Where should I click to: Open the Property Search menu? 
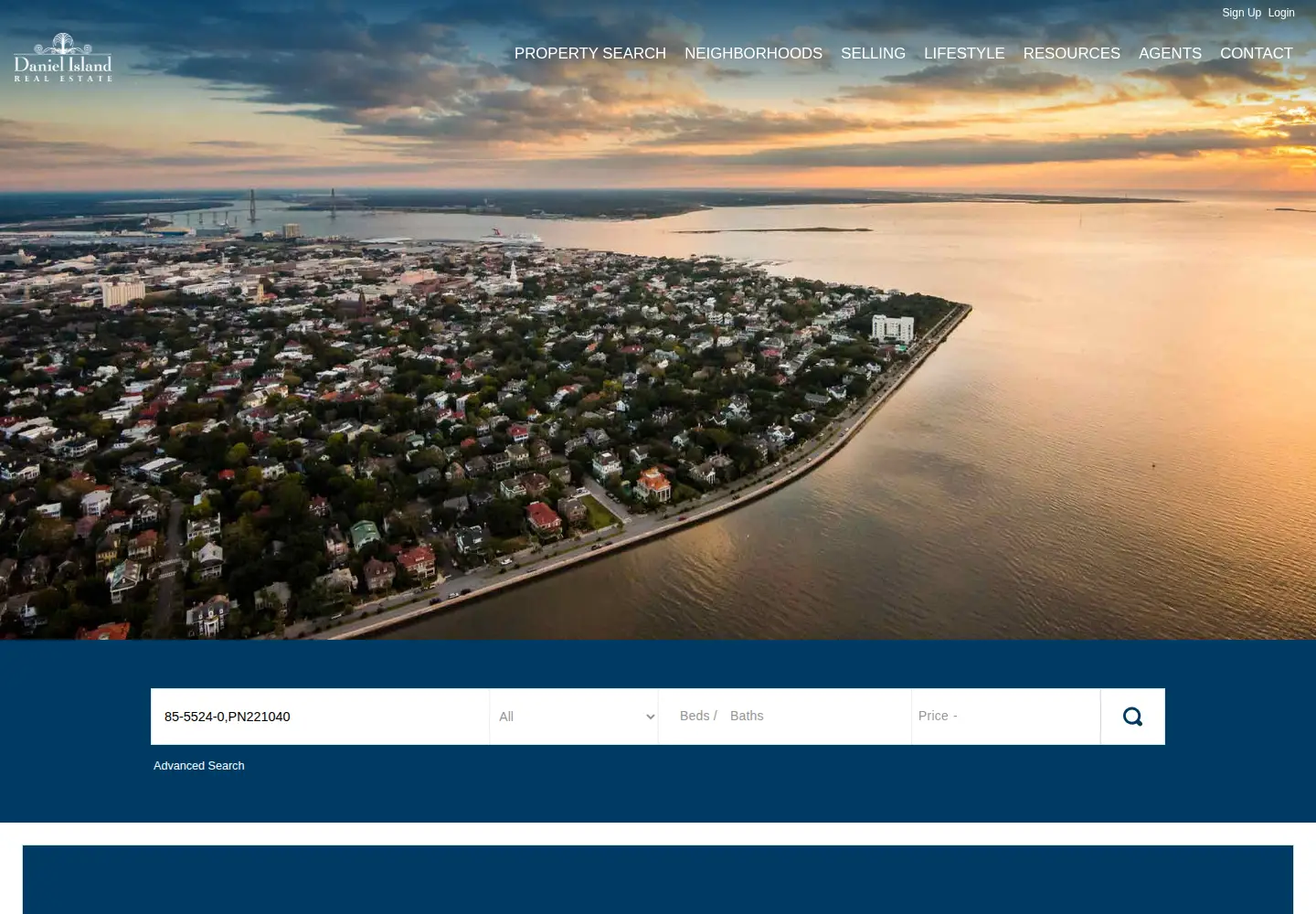589,54
